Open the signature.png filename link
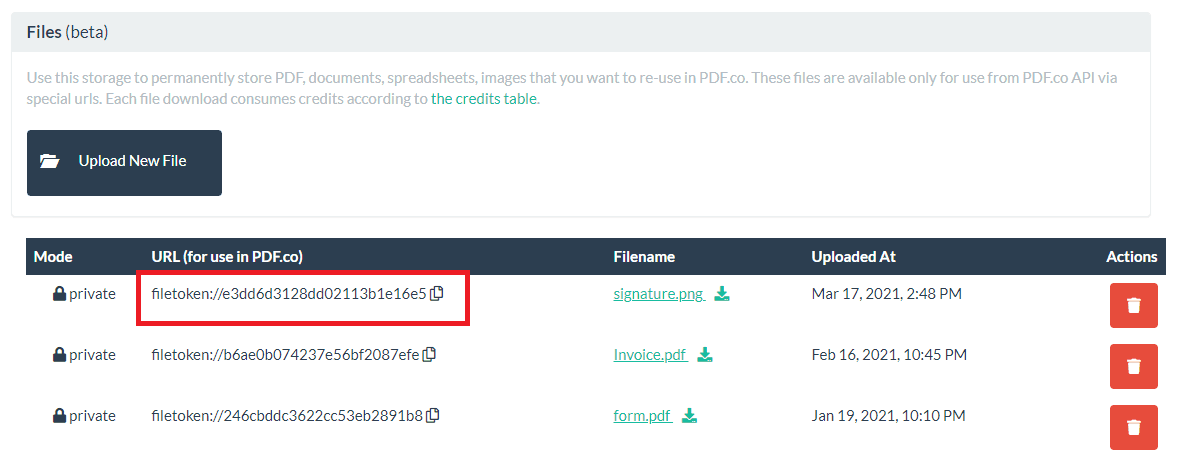This screenshot has width=1197, height=469. click(658, 294)
